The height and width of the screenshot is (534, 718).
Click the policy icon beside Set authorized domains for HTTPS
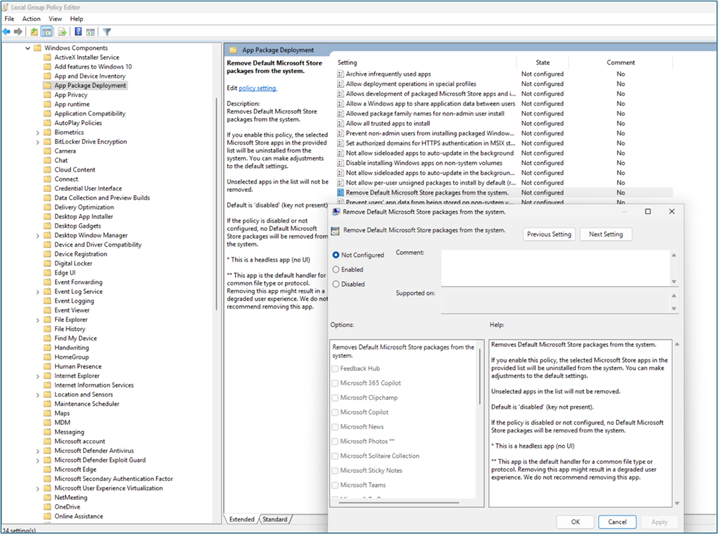tap(340, 143)
